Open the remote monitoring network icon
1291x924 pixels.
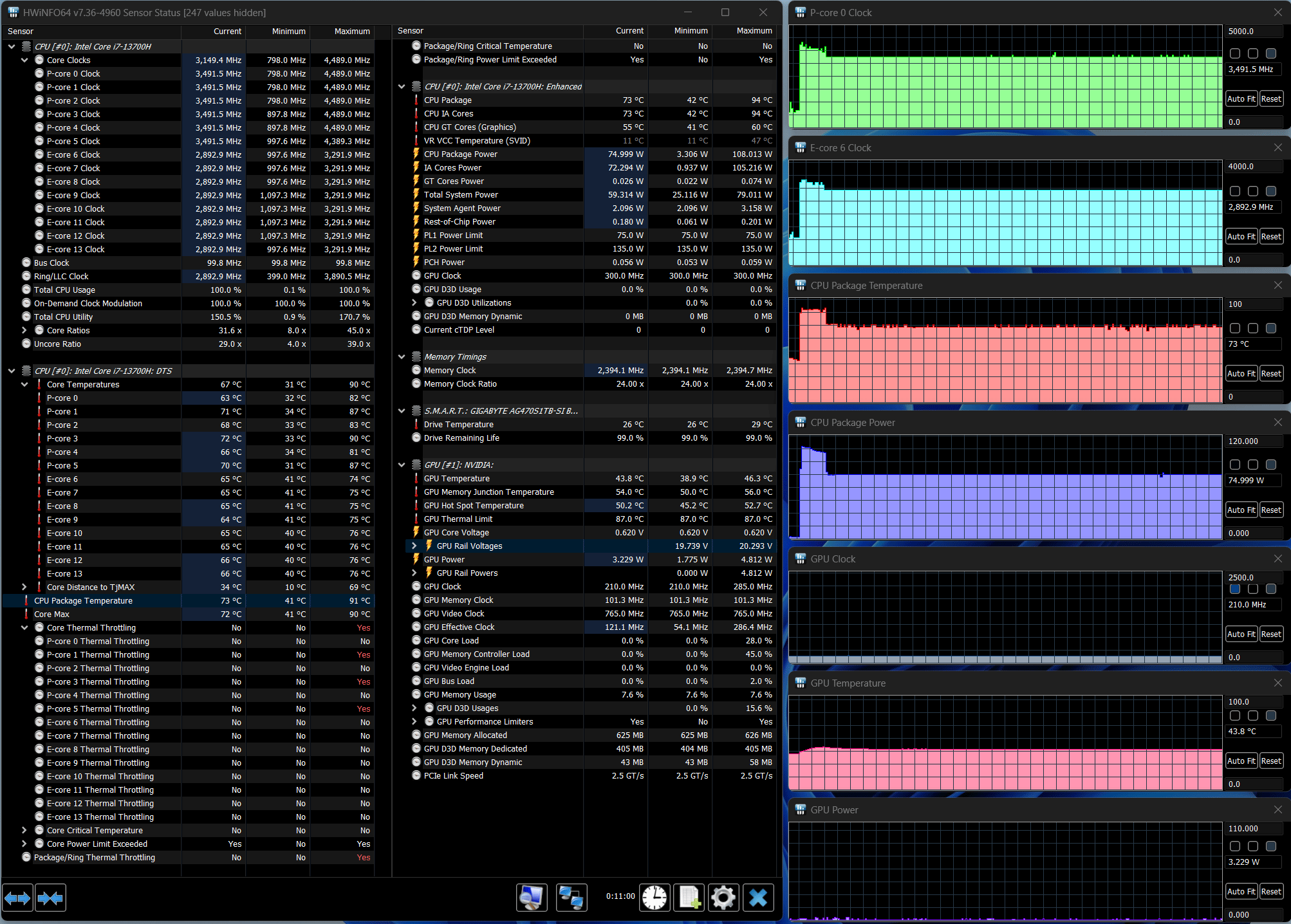pyautogui.click(x=571, y=898)
